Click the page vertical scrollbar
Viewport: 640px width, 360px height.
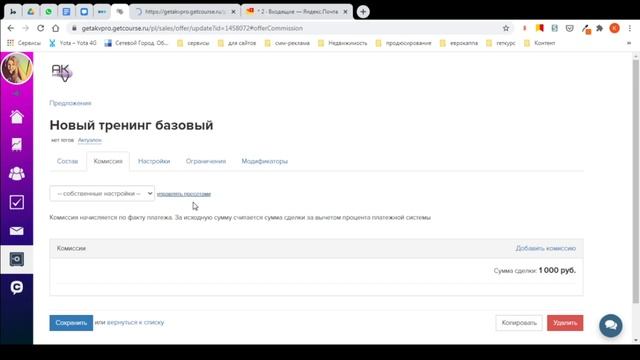(636, 182)
